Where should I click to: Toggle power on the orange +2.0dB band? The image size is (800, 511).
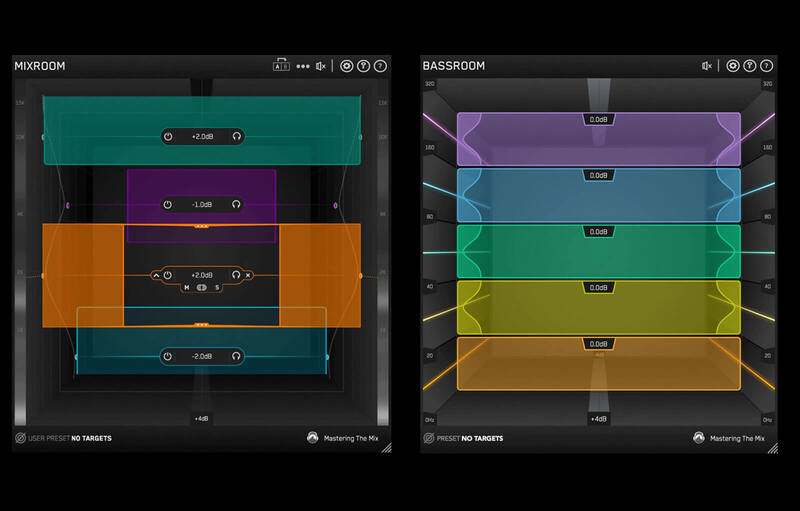tap(167, 275)
